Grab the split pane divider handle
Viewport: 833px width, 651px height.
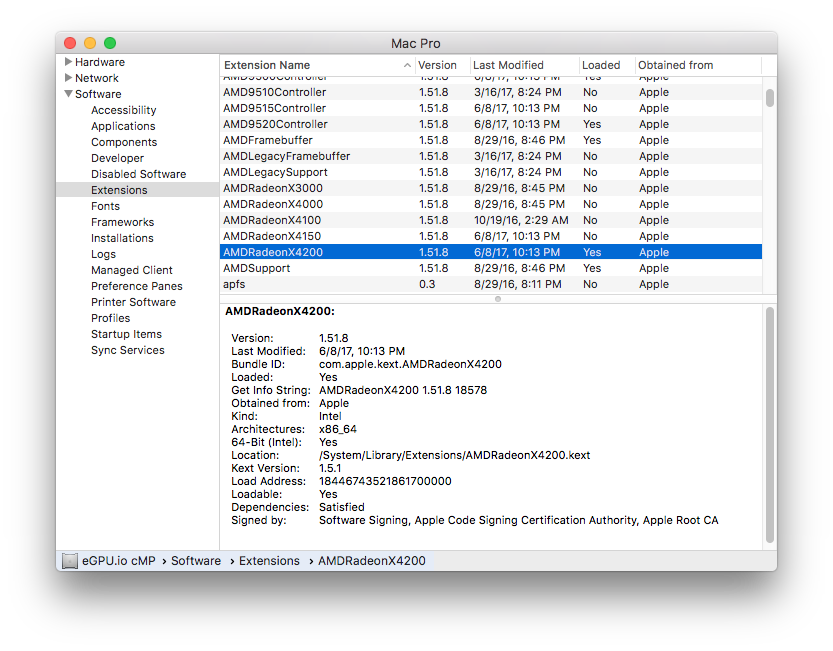coord(498,299)
